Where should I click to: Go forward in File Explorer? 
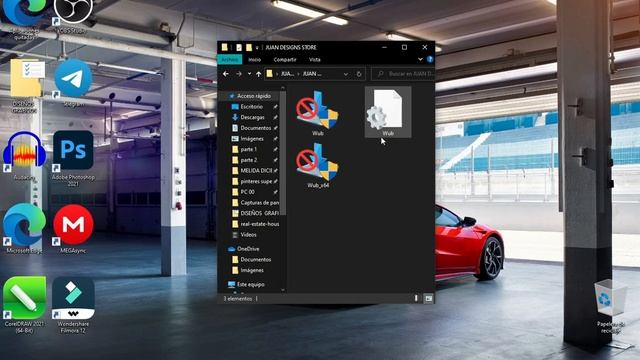(x=239, y=74)
